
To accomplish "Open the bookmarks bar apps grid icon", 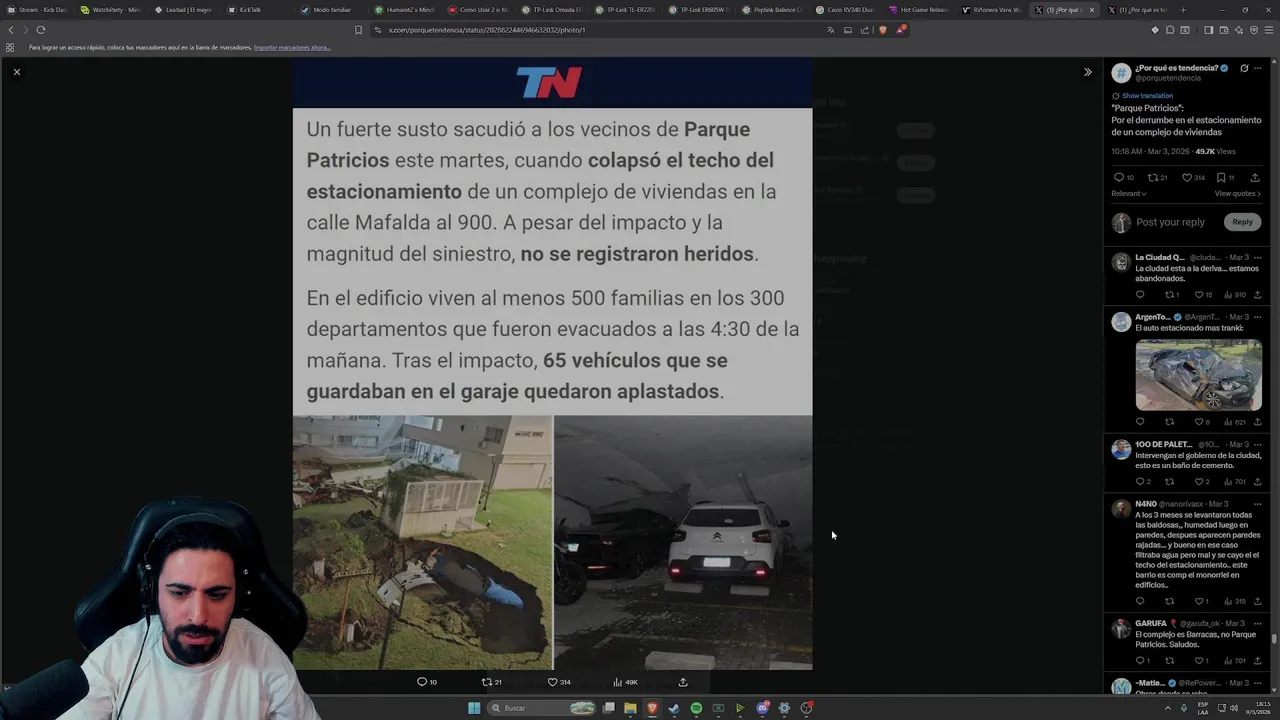I will click(10, 48).
